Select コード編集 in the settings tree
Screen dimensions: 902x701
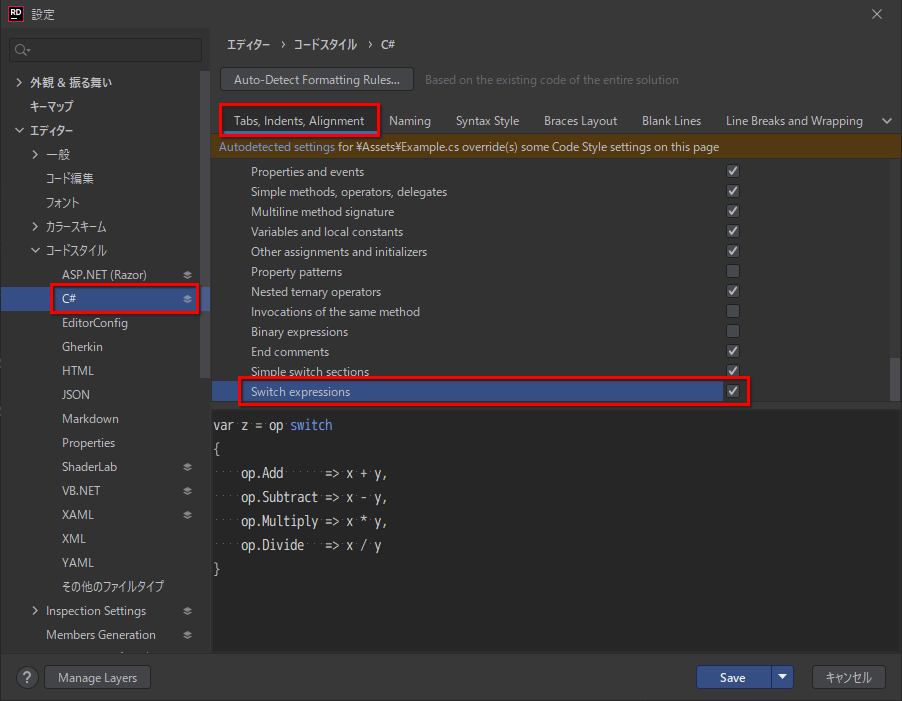tap(69, 179)
